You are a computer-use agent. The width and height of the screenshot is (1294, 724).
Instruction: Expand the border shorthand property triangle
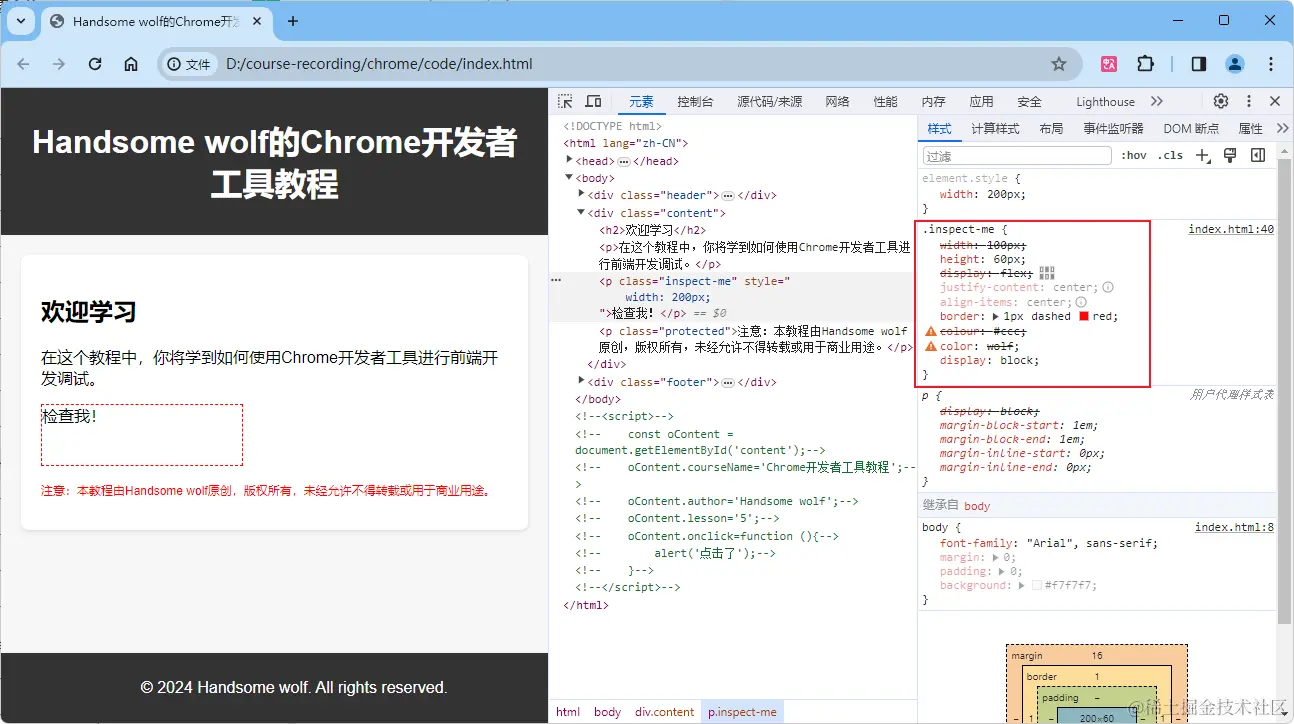[994, 316]
